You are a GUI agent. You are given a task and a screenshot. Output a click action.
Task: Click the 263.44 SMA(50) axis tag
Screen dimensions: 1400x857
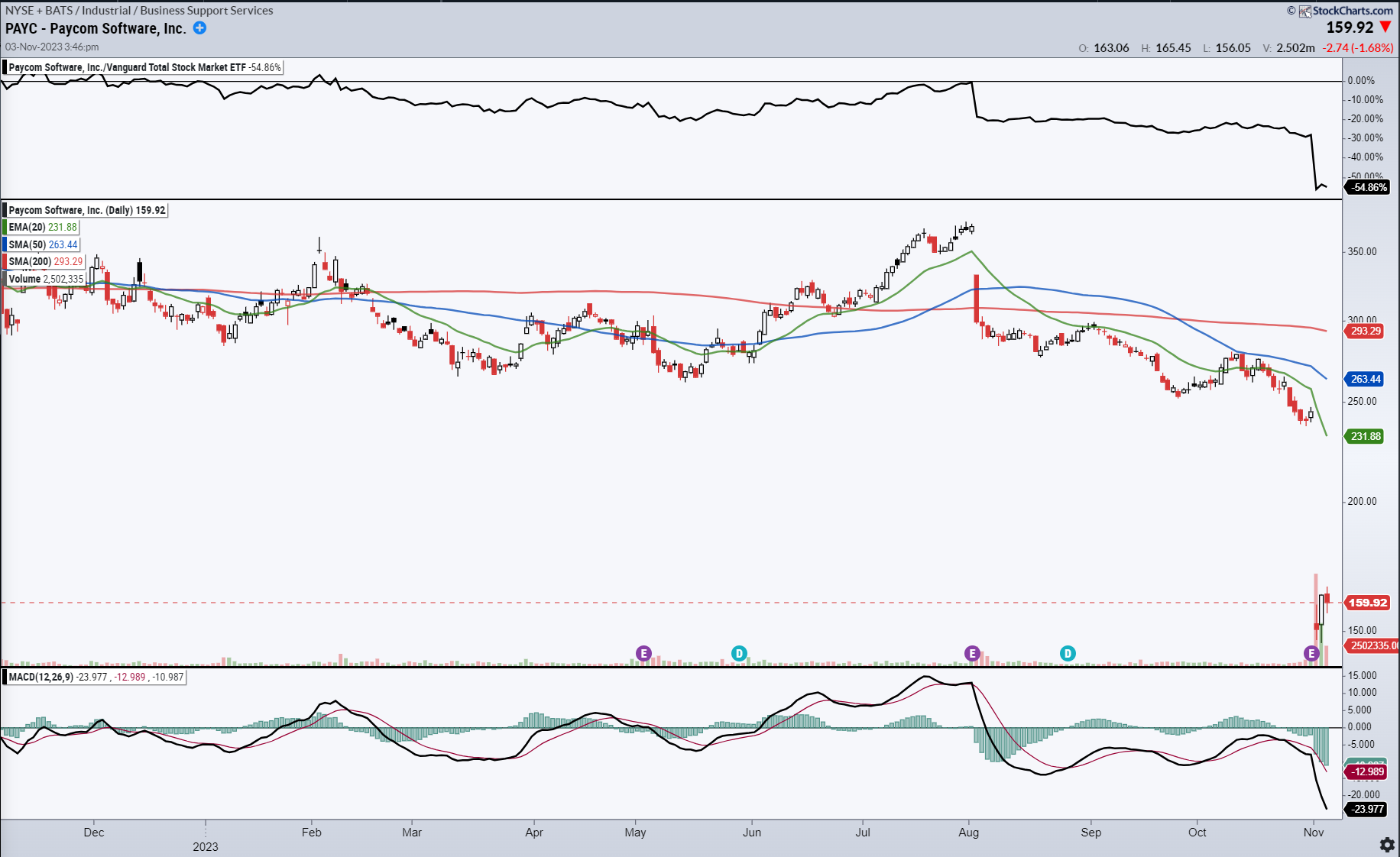pyautogui.click(x=1365, y=379)
